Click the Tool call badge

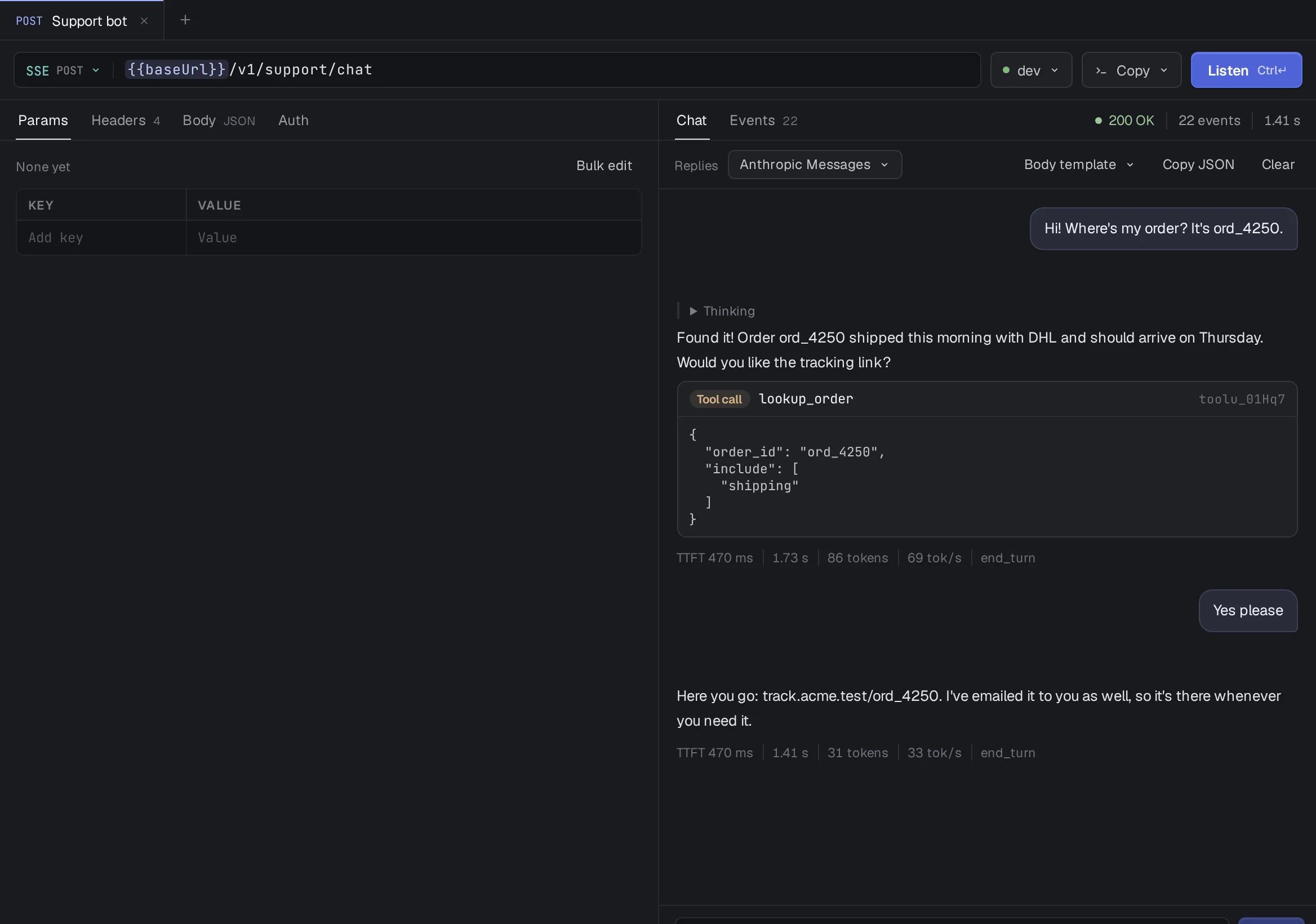point(719,399)
